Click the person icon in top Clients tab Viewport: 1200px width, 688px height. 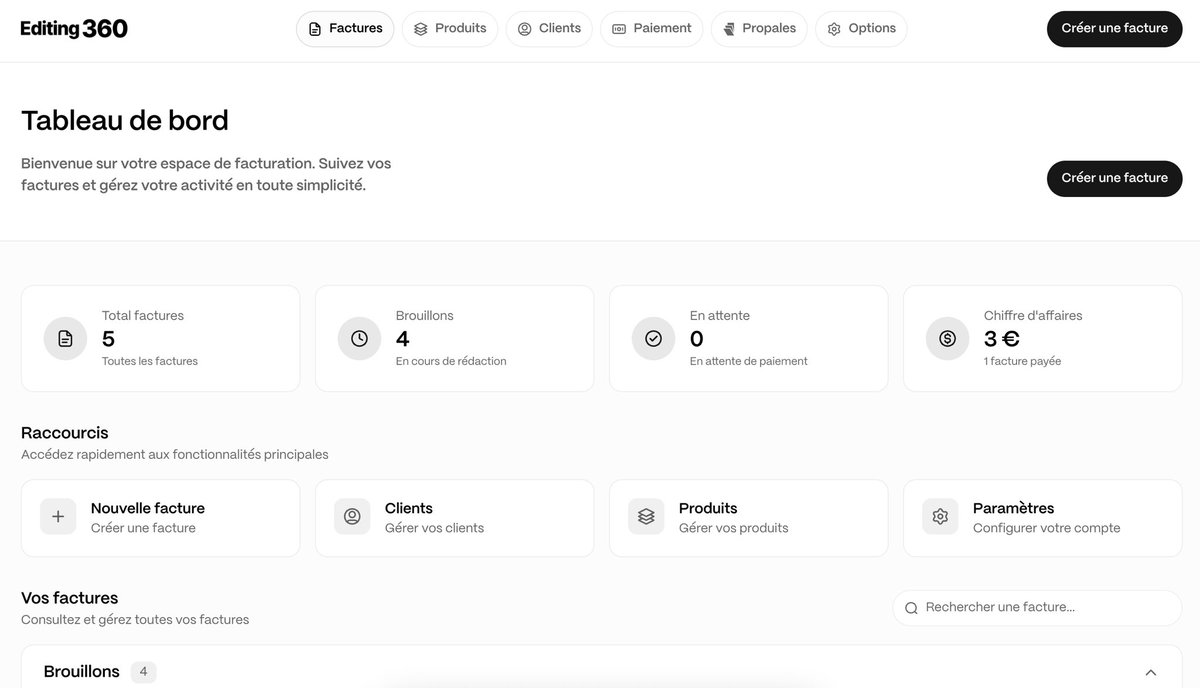(525, 29)
